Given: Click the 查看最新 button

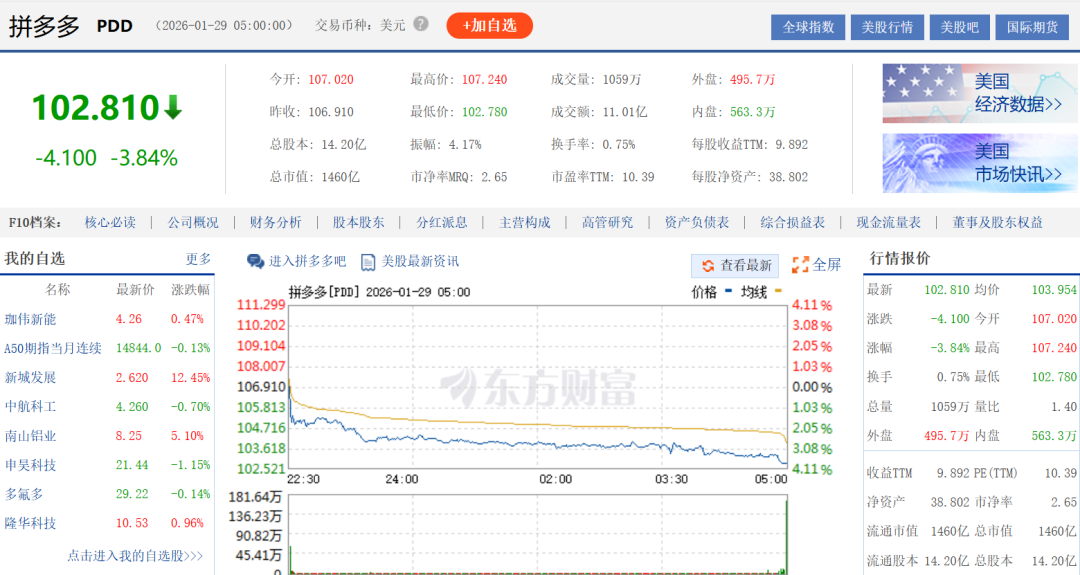Looking at the screenshot, I should (736, 265).
